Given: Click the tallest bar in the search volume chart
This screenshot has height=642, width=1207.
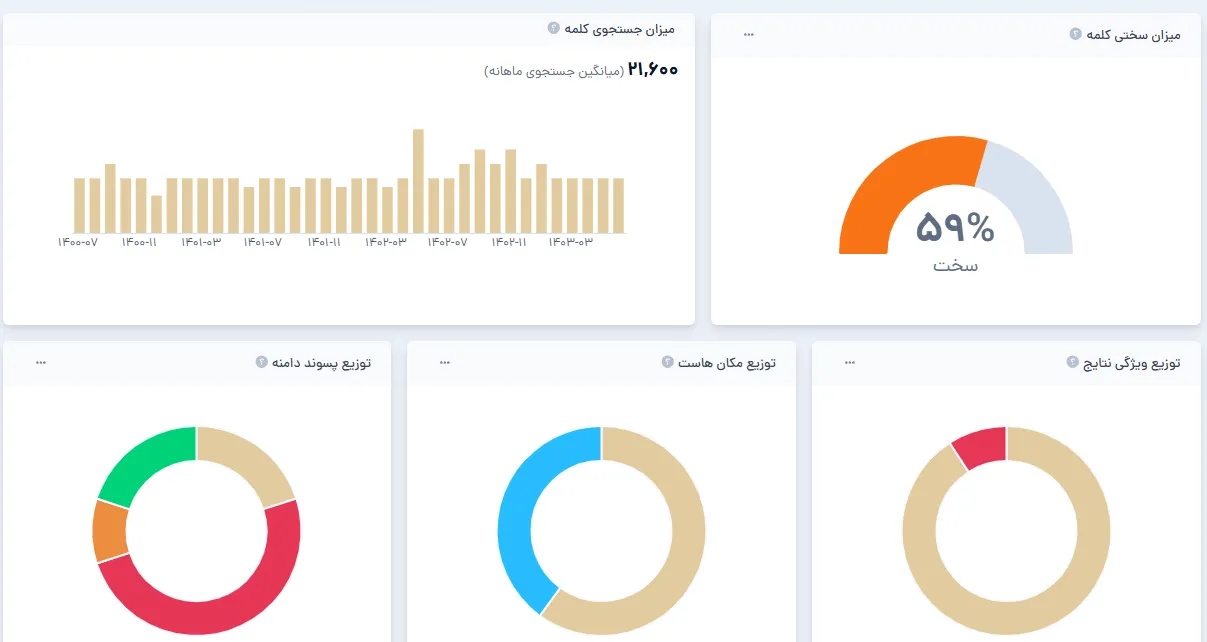Looking at the screenshot, I should click(418, 181).
